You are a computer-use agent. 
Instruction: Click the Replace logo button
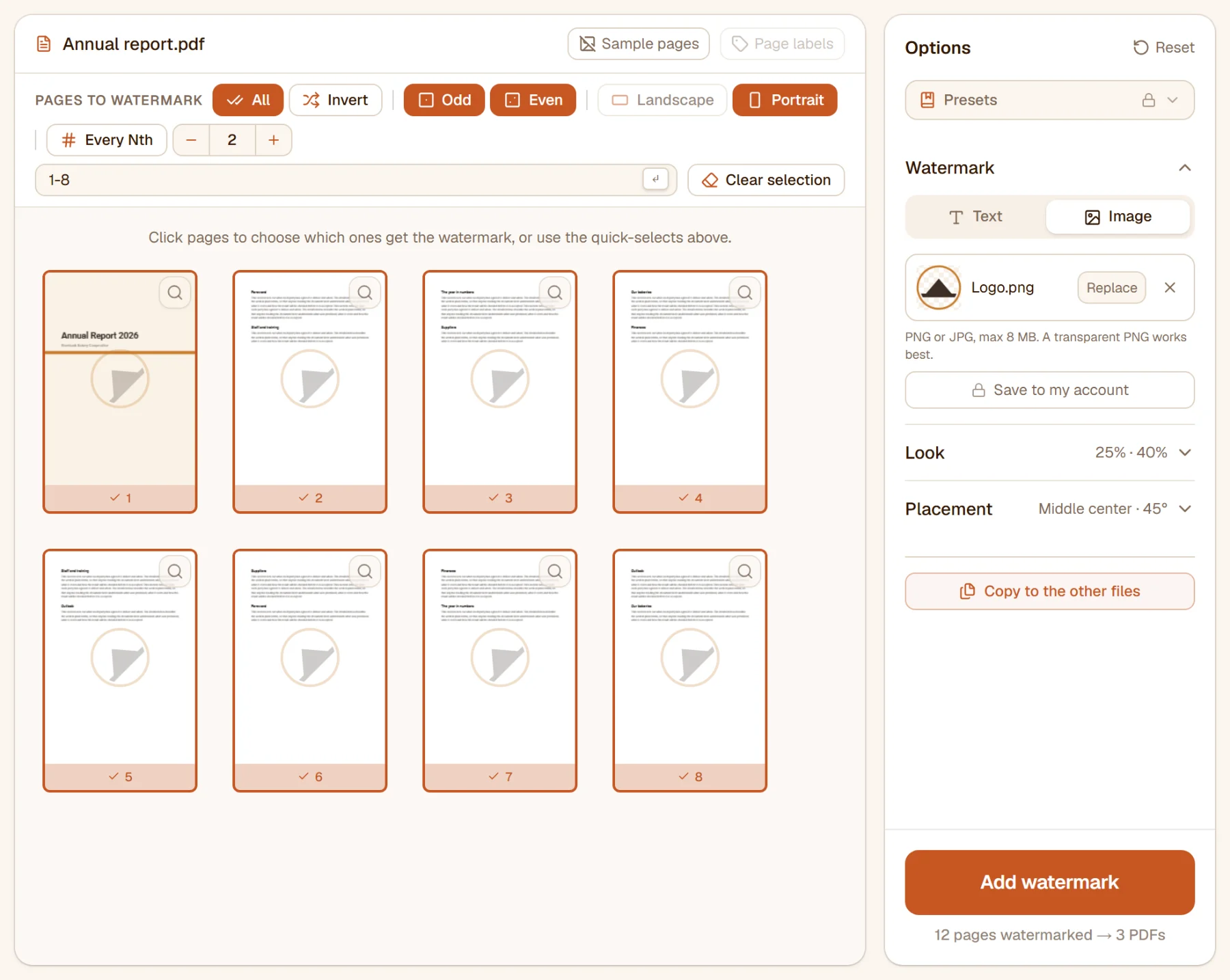click(x=1112, y=288)
